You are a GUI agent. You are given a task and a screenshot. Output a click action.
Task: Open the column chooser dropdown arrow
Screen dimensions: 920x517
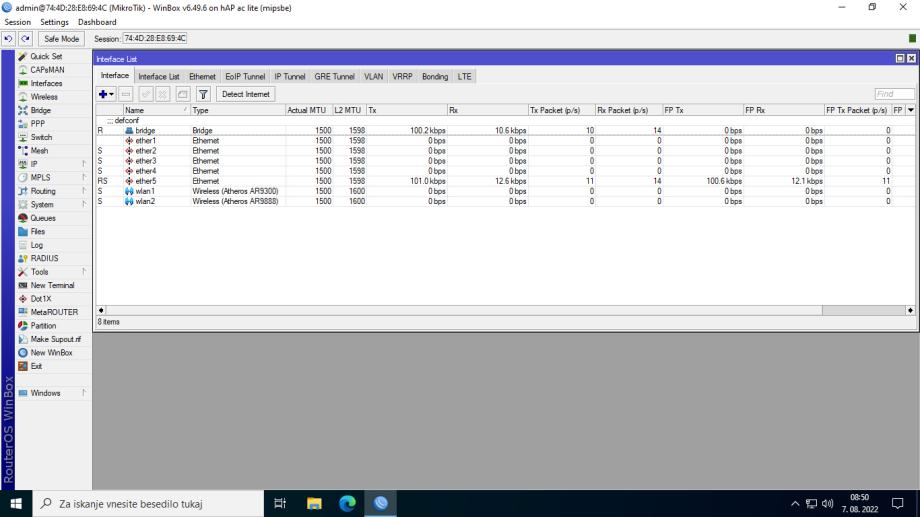tap(910, 110)
